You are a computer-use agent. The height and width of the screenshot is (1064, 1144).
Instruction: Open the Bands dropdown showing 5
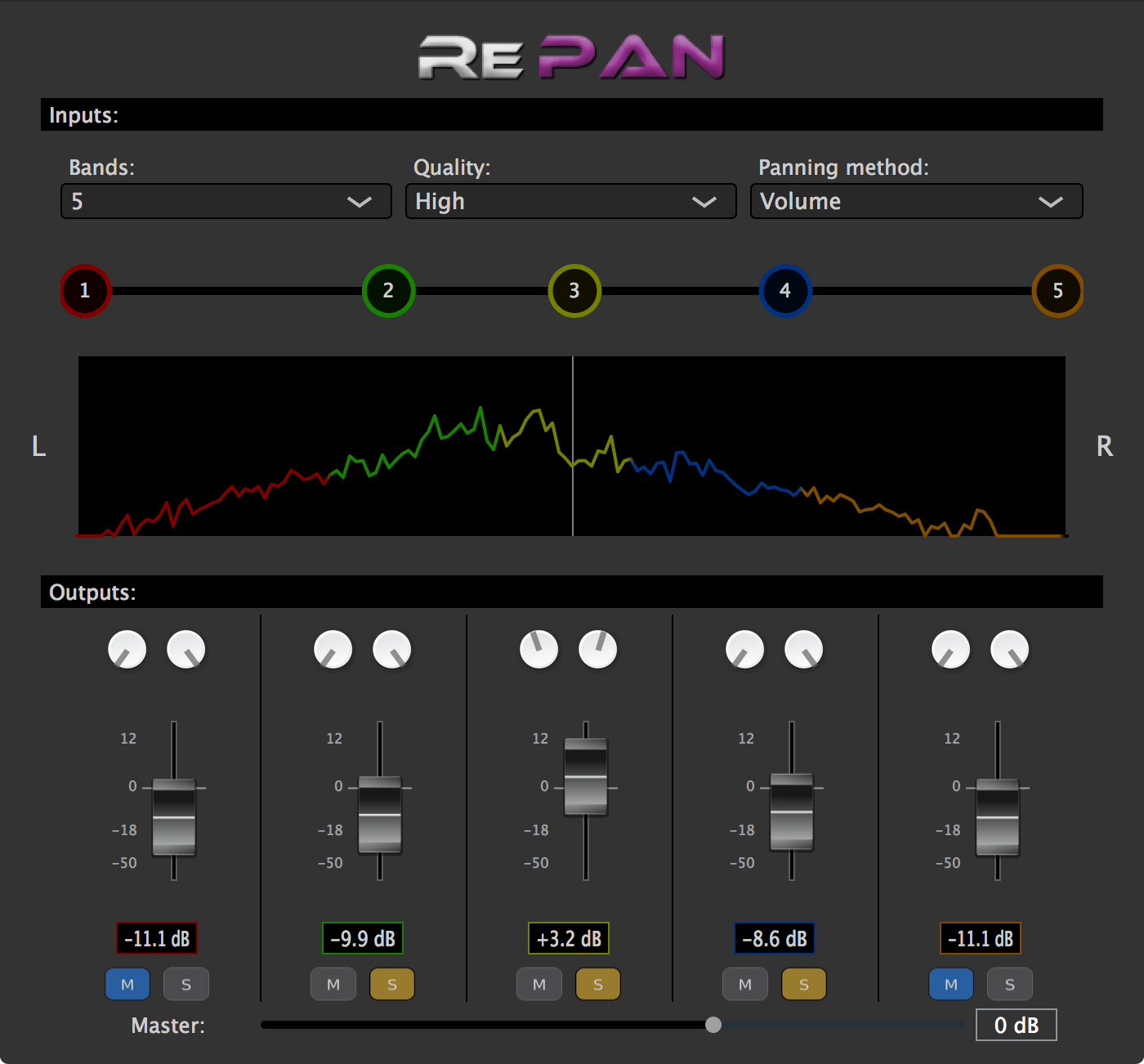(x=226, y=201)
